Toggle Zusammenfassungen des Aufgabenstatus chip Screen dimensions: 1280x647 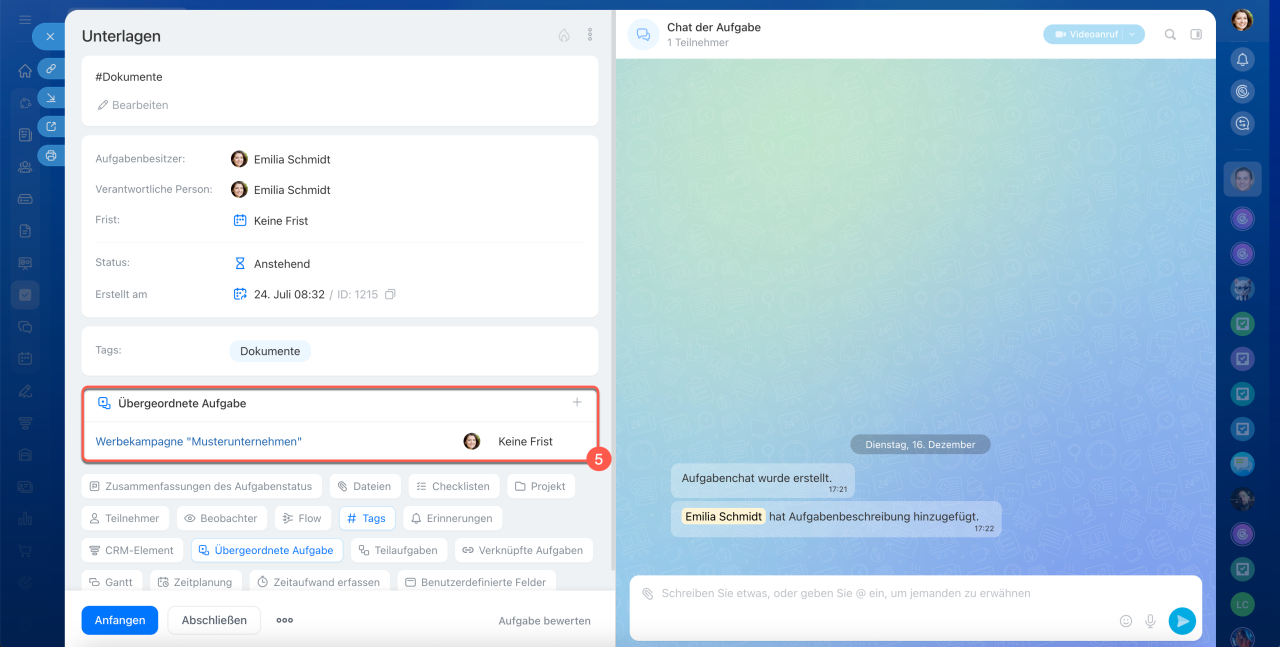point(202,486)
